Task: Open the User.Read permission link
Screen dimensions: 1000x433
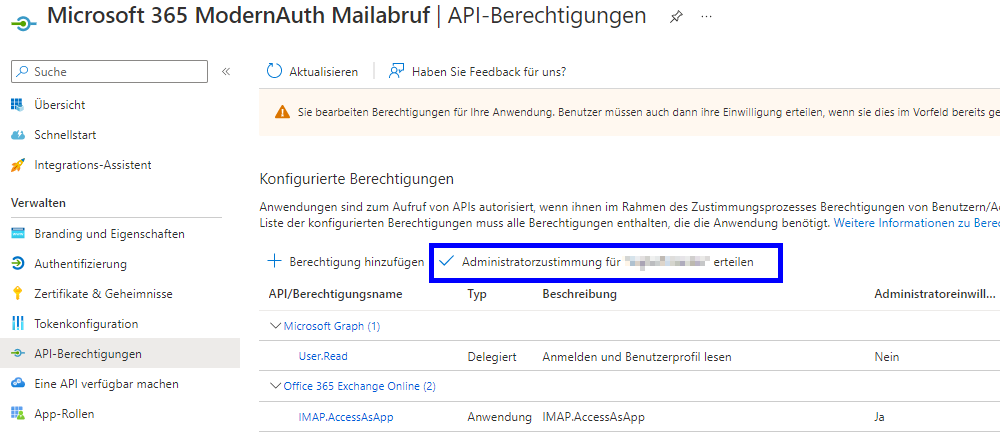Action: point(323,356)
